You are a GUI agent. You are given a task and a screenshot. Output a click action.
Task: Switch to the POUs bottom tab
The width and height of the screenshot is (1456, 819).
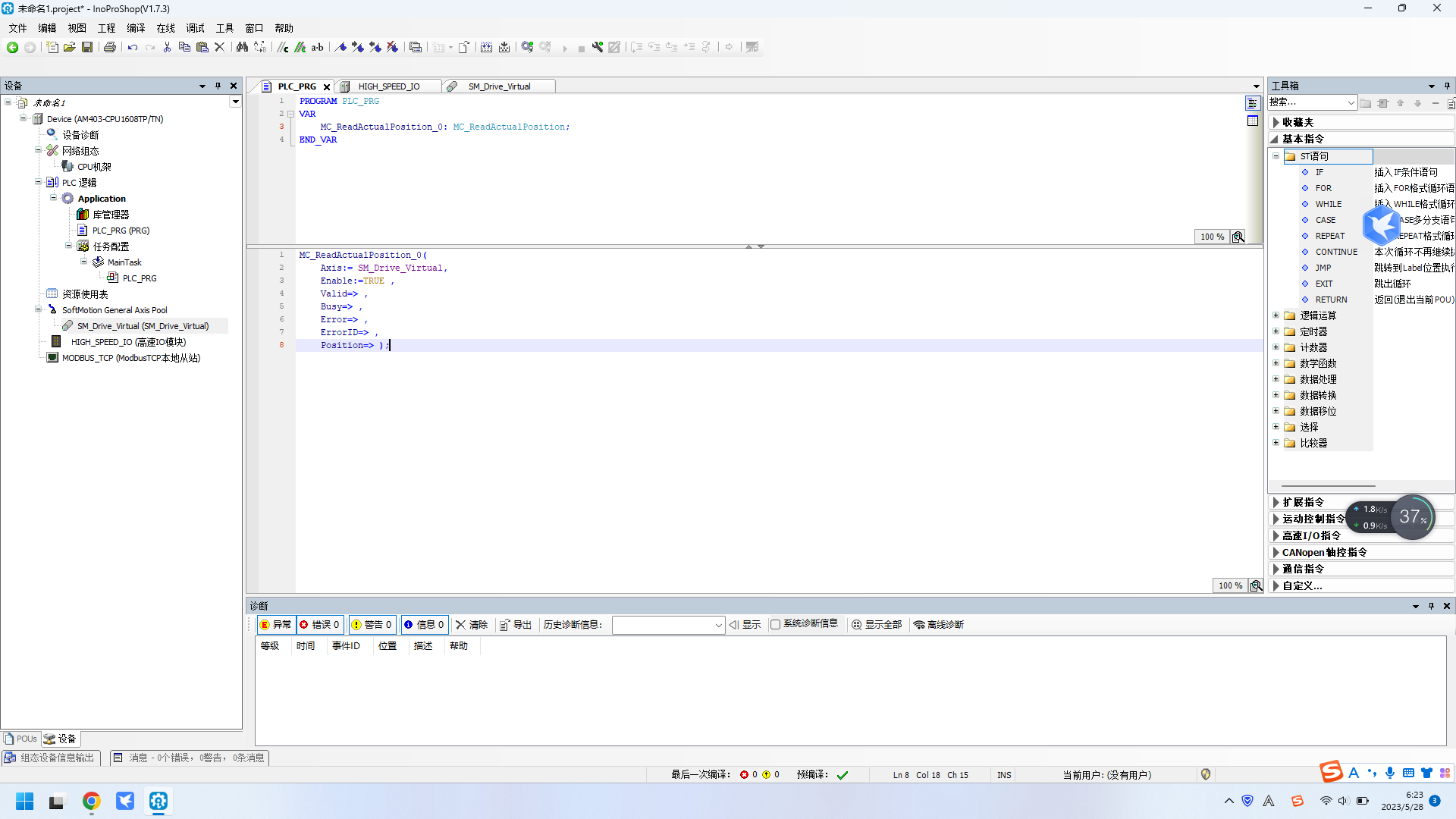point(21,739)
